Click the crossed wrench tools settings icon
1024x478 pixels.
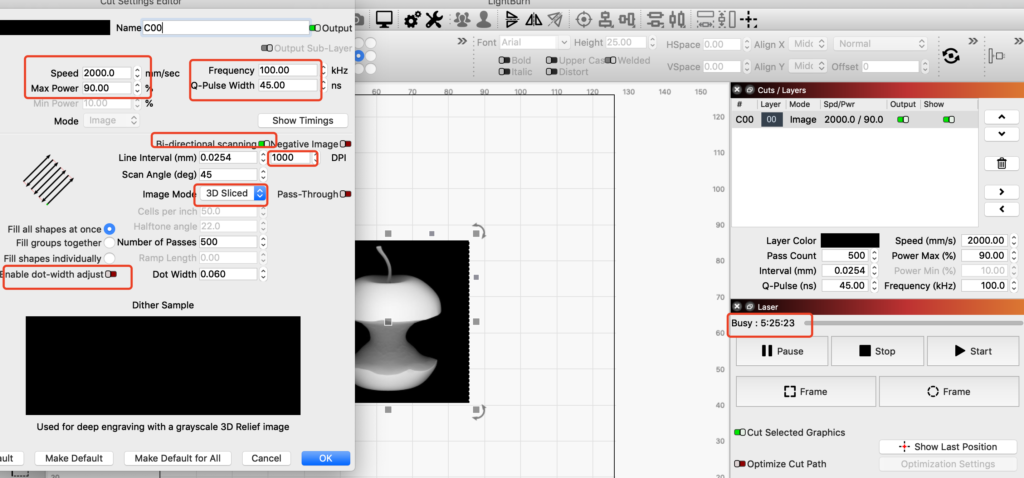point(434,19)
